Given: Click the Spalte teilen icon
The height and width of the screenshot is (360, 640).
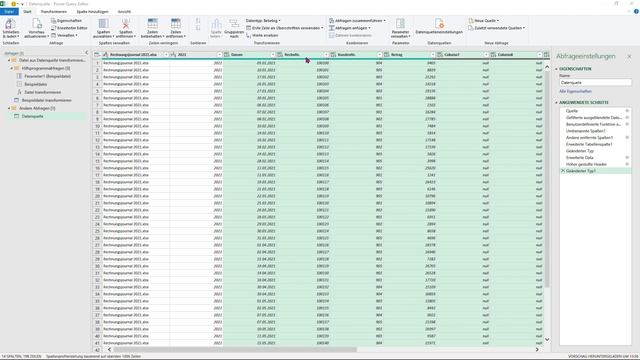Looking at the screenshot, I should [x=216, y=24].
